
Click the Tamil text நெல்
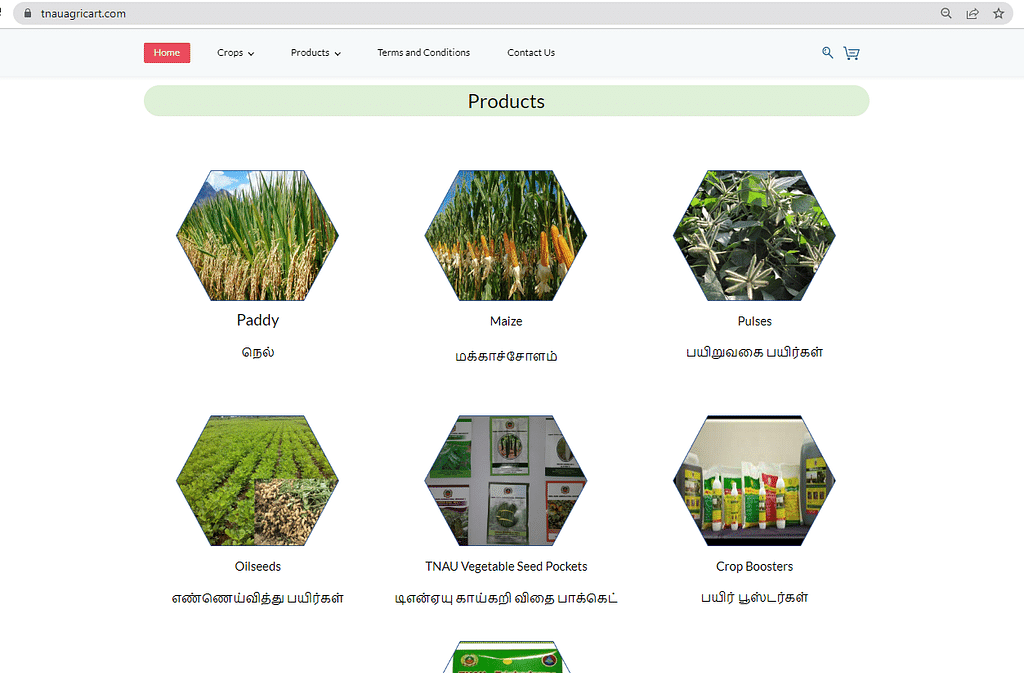pos(258,352)
